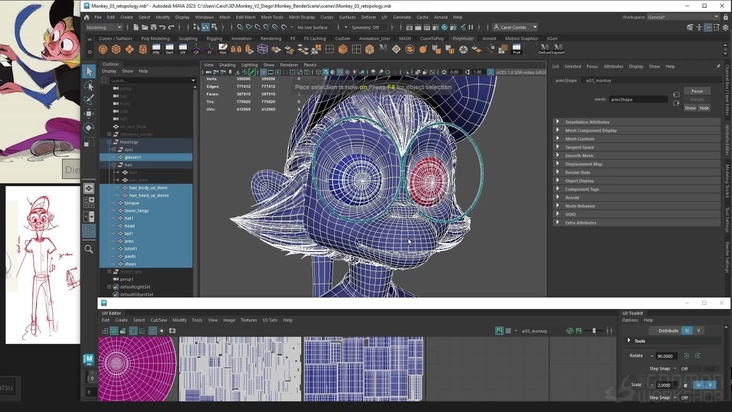The width and height of the screenshot is (732, 412).
Task: Open the Mesh Tools menu
Action: [272, 17]
